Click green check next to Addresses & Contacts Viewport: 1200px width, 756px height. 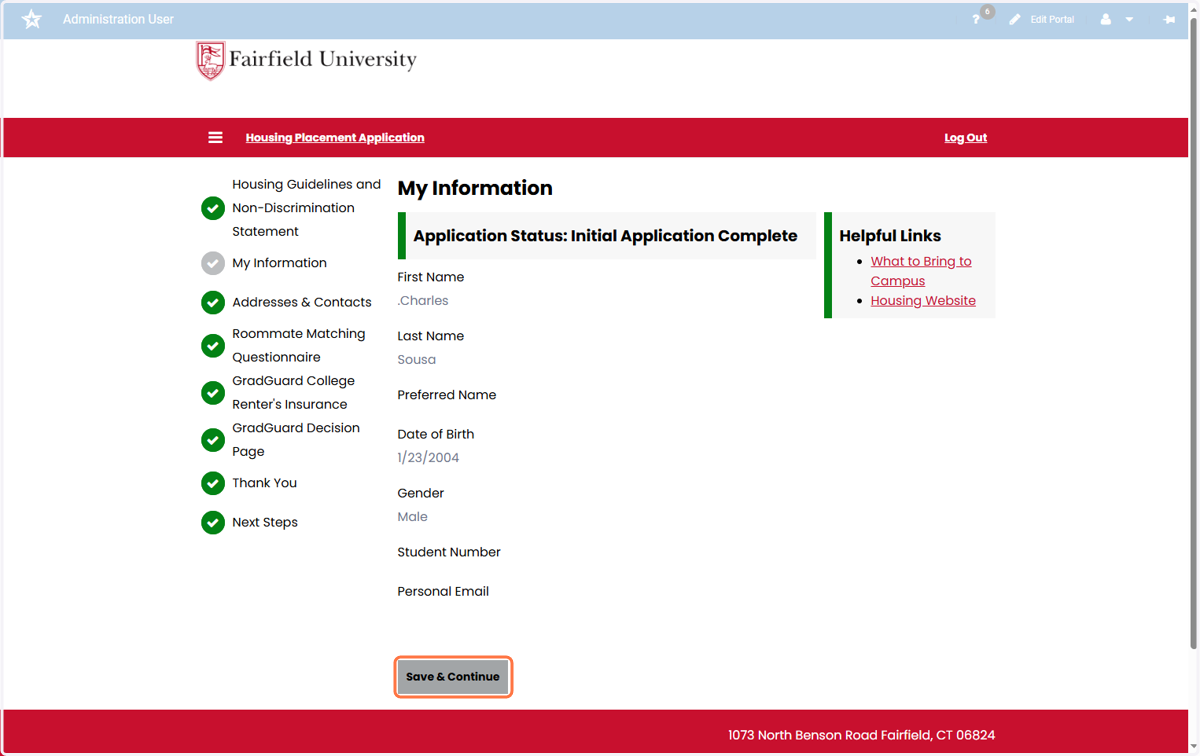213,302
